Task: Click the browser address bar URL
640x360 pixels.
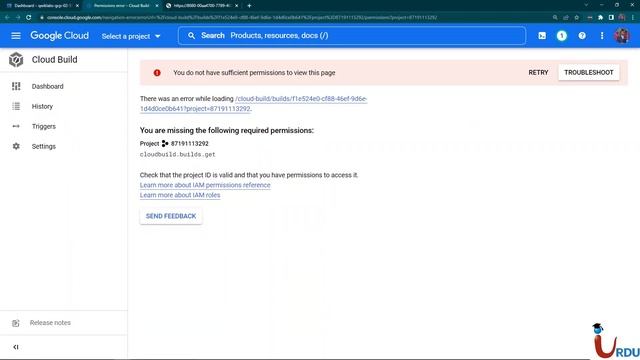Action: (x=242, y=18)
